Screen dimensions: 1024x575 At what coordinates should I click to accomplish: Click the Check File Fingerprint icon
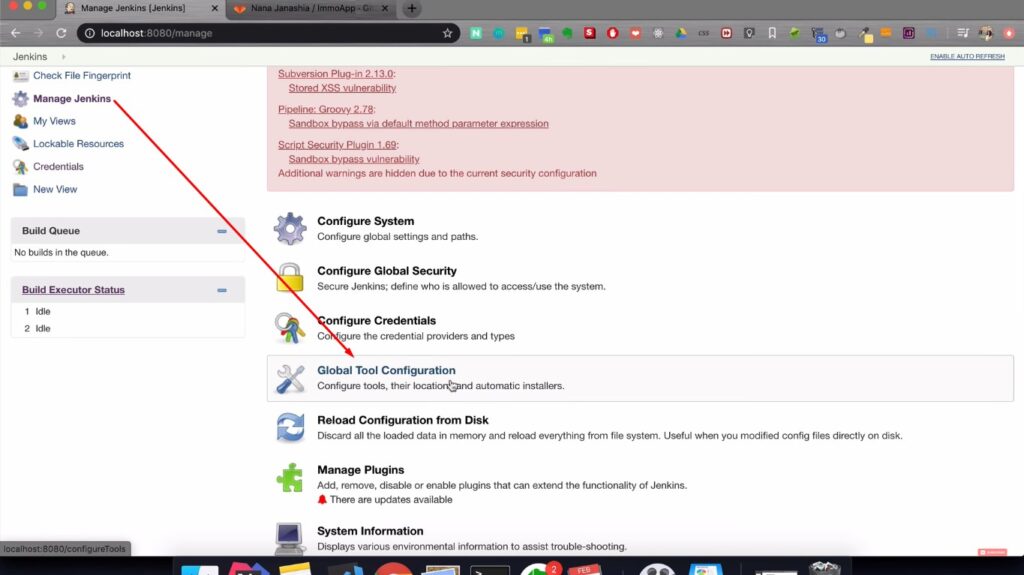click(20, 76)
